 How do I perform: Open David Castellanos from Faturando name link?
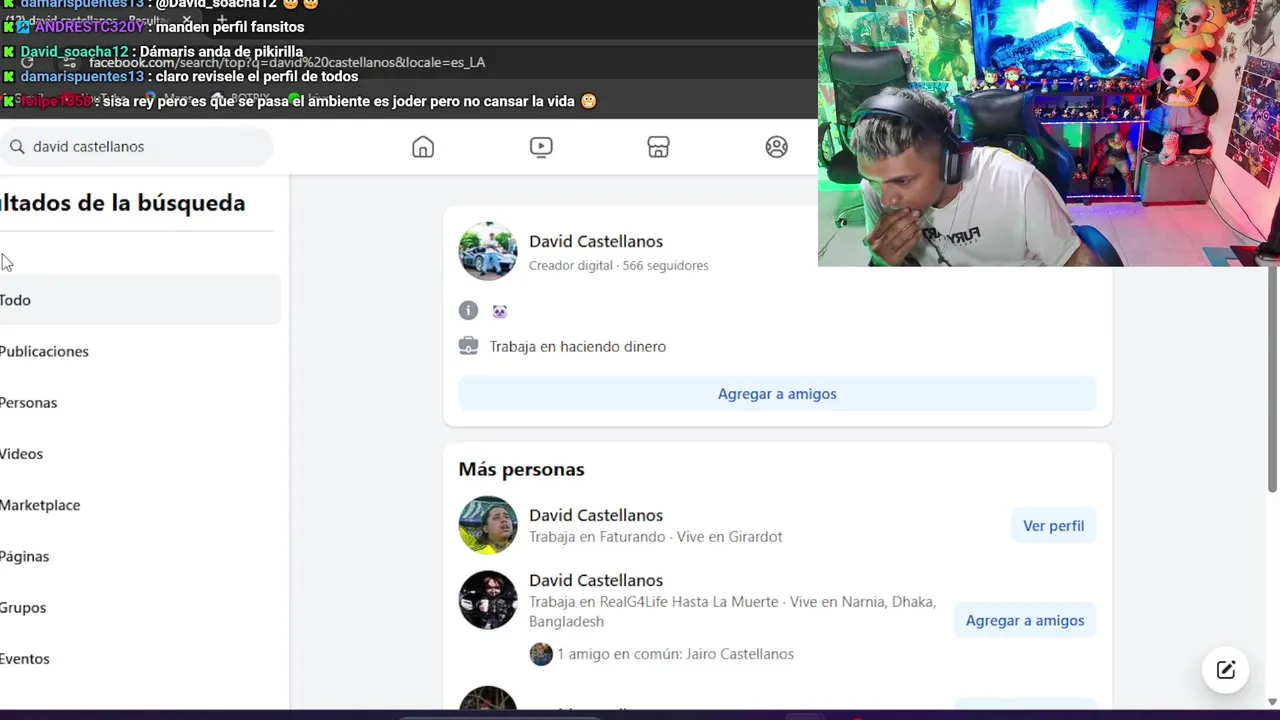click(x=596, y=515)
